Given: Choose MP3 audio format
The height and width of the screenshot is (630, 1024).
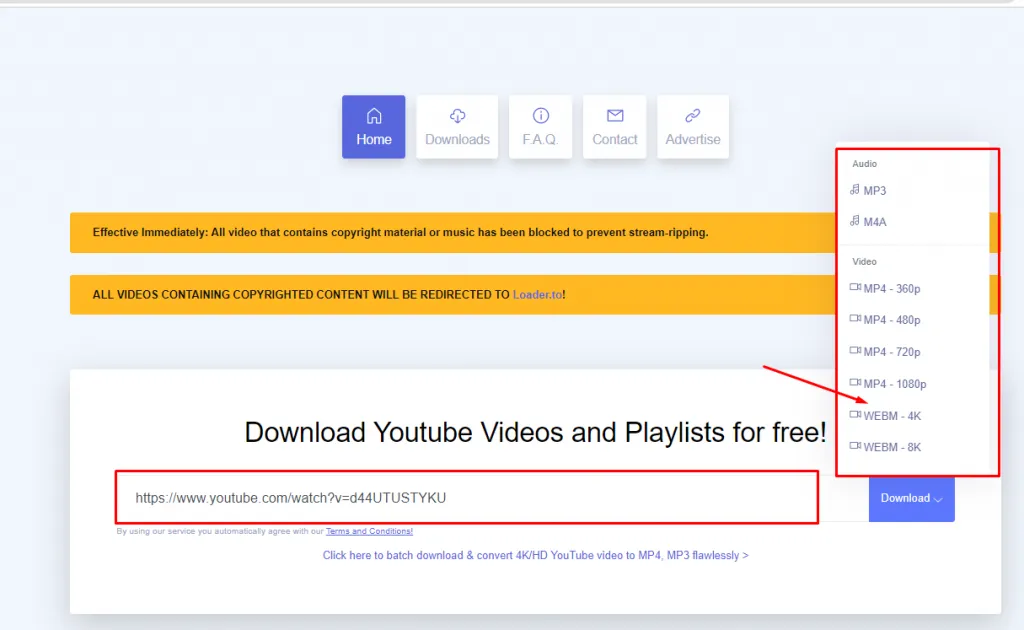Looking at the screenshot, I should (x=874, y=191).
